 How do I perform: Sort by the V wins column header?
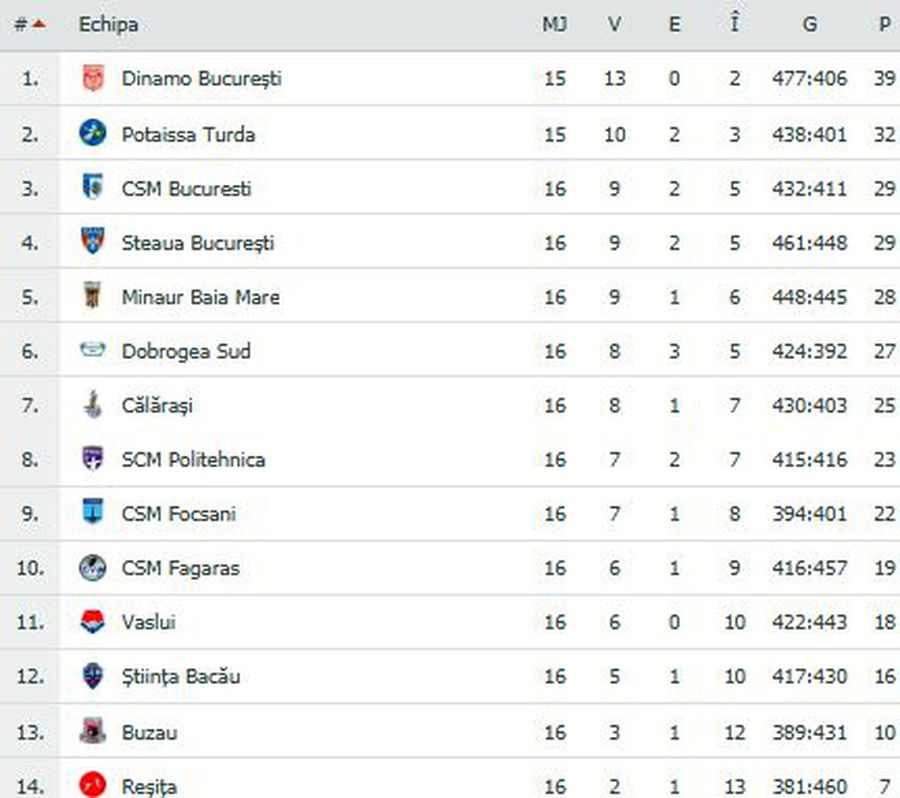(x=614, y=25)
